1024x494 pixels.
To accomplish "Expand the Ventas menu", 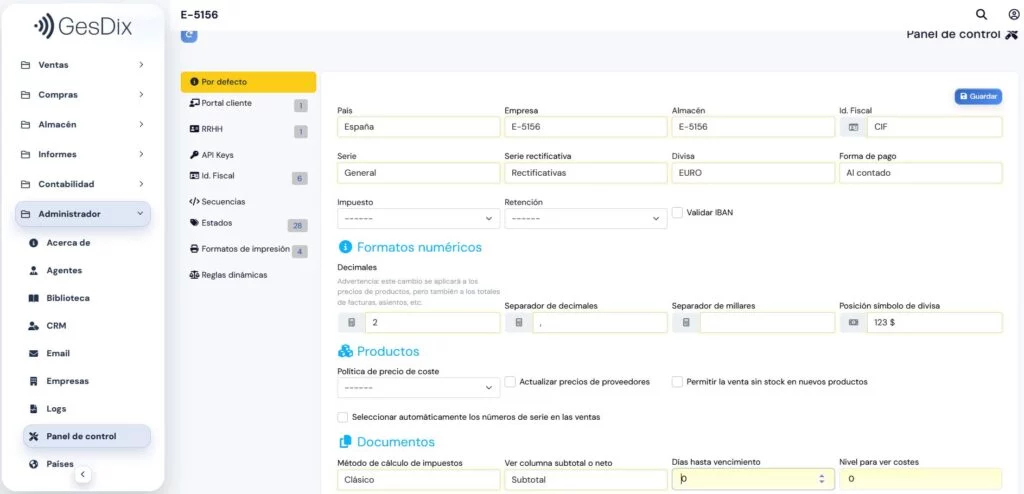I will click(x=83, y=65).
